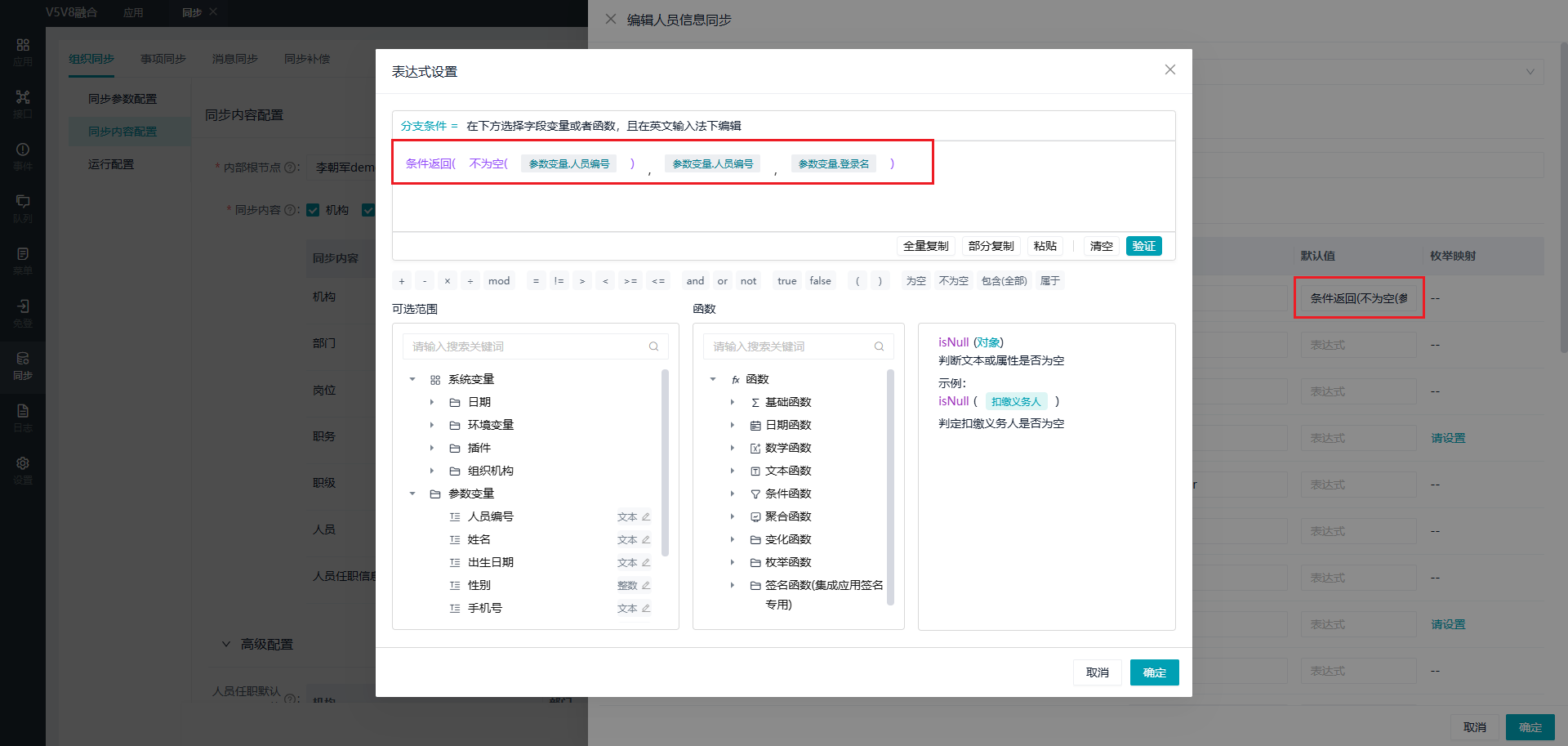This screenshot has height=746, width=1568.
Task: Close the 表达式设置 dialog
Action: point(1169,69)
